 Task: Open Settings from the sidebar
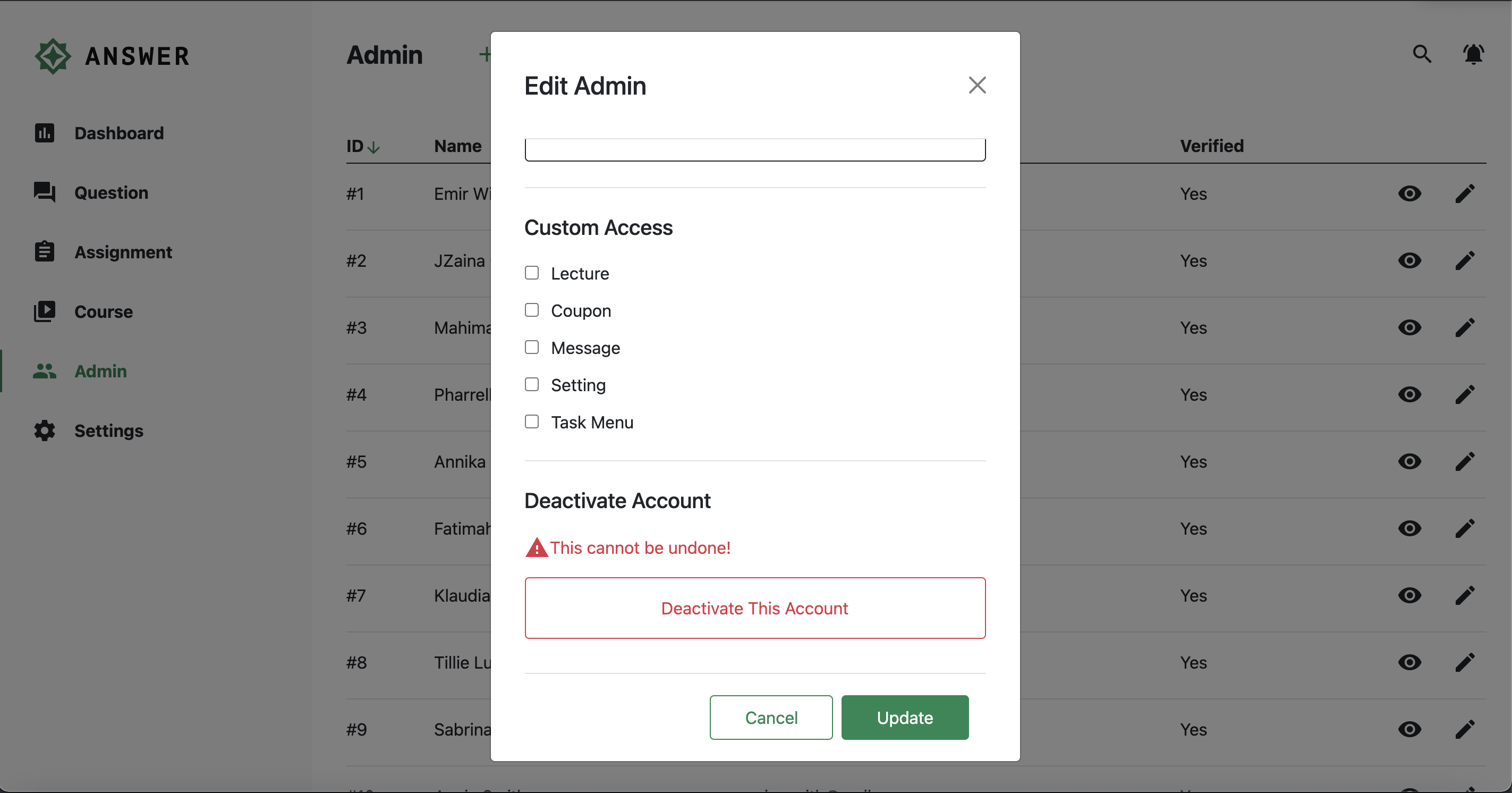[108, 431]
